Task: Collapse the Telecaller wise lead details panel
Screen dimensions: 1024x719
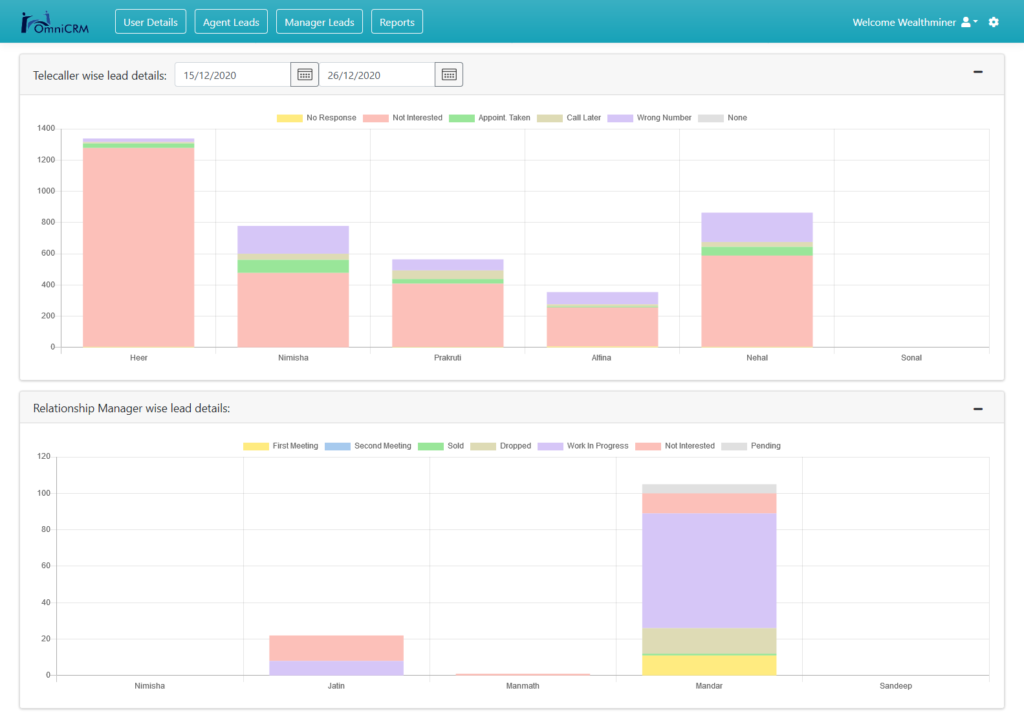Action: (x=978, y=72)
